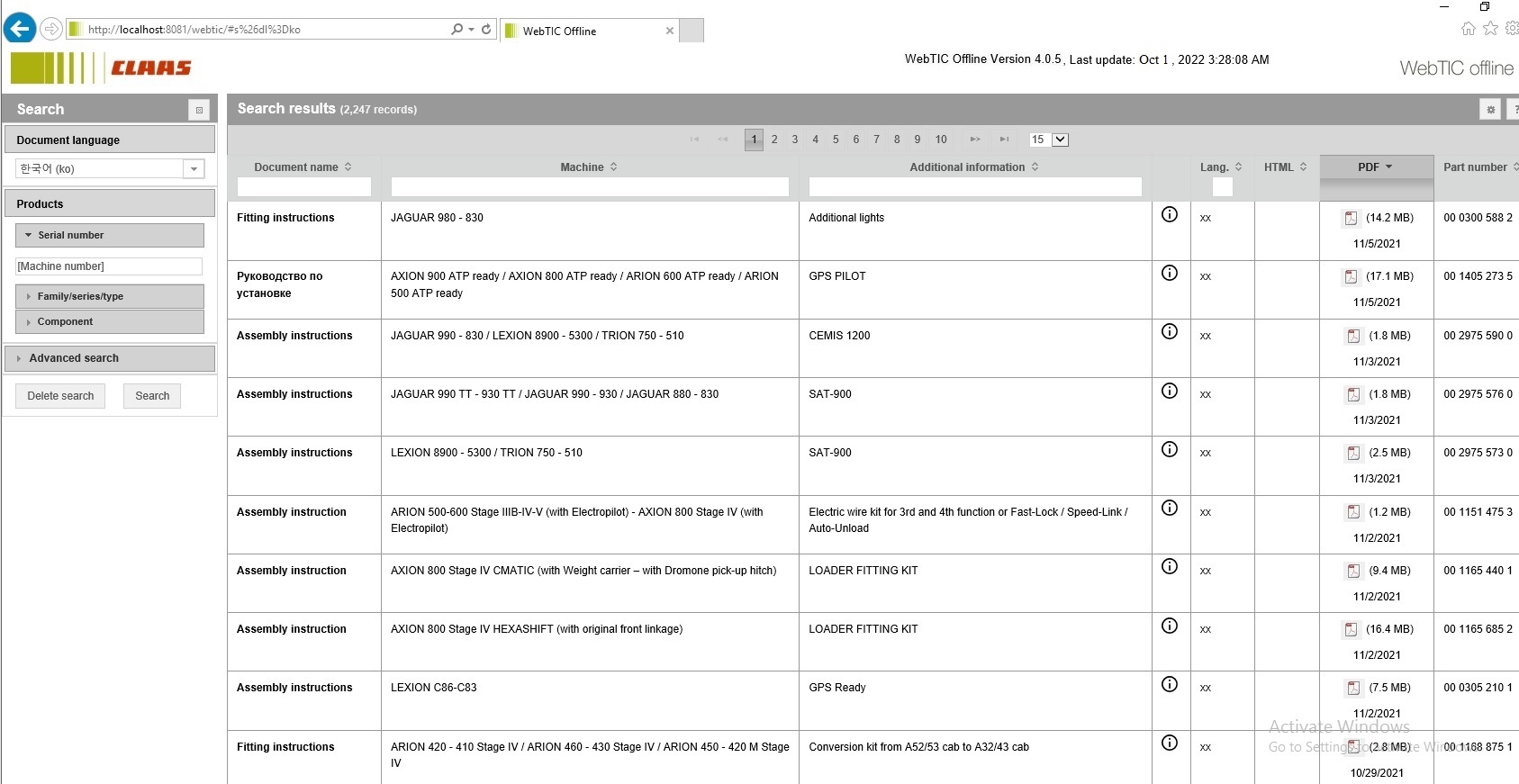Select 'LOADER FITTING KIT' in CMATIC row

(x=863, y=571)
